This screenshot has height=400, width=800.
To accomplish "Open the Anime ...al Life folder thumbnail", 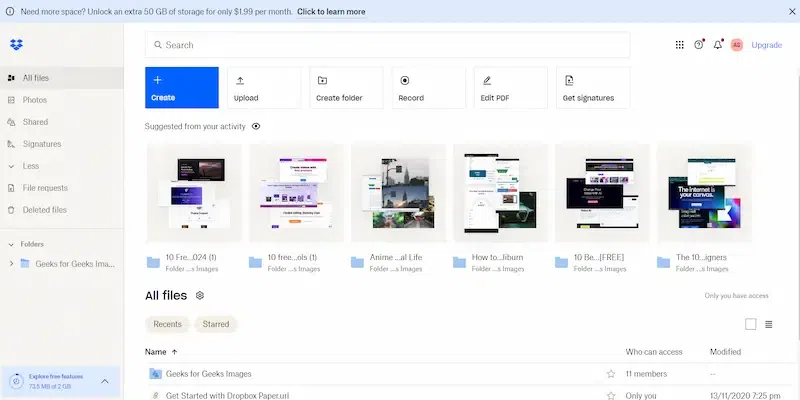I will 398,193.
